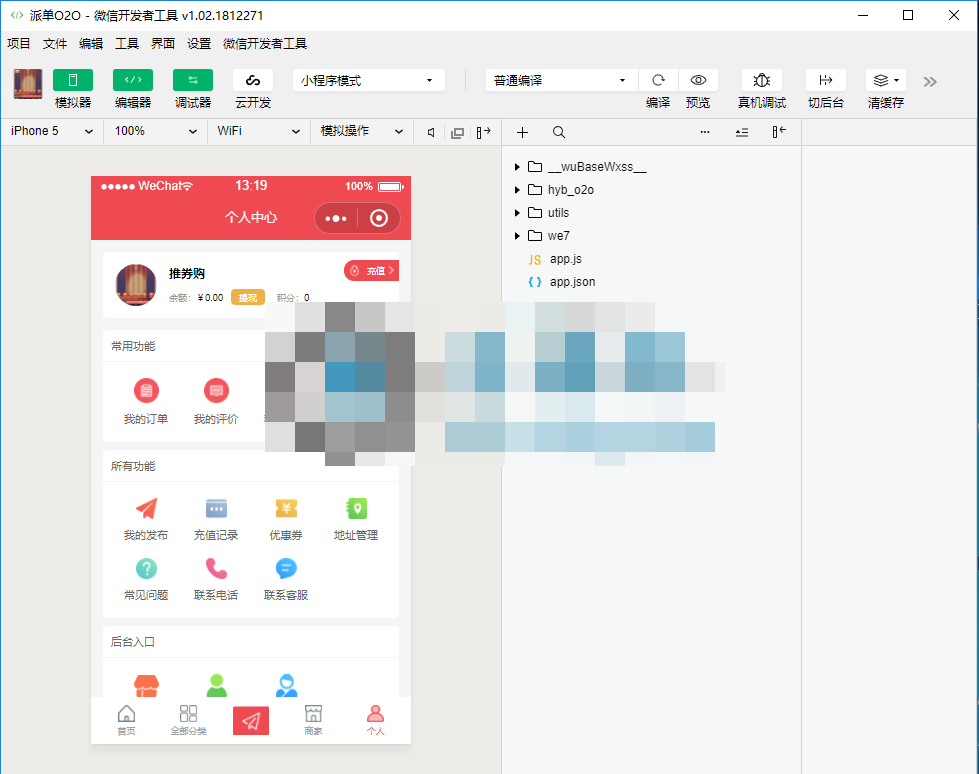Screen dimensions: 979x774
Task: Start 真机调试 remote debugging
Action: tap(762, 81)
